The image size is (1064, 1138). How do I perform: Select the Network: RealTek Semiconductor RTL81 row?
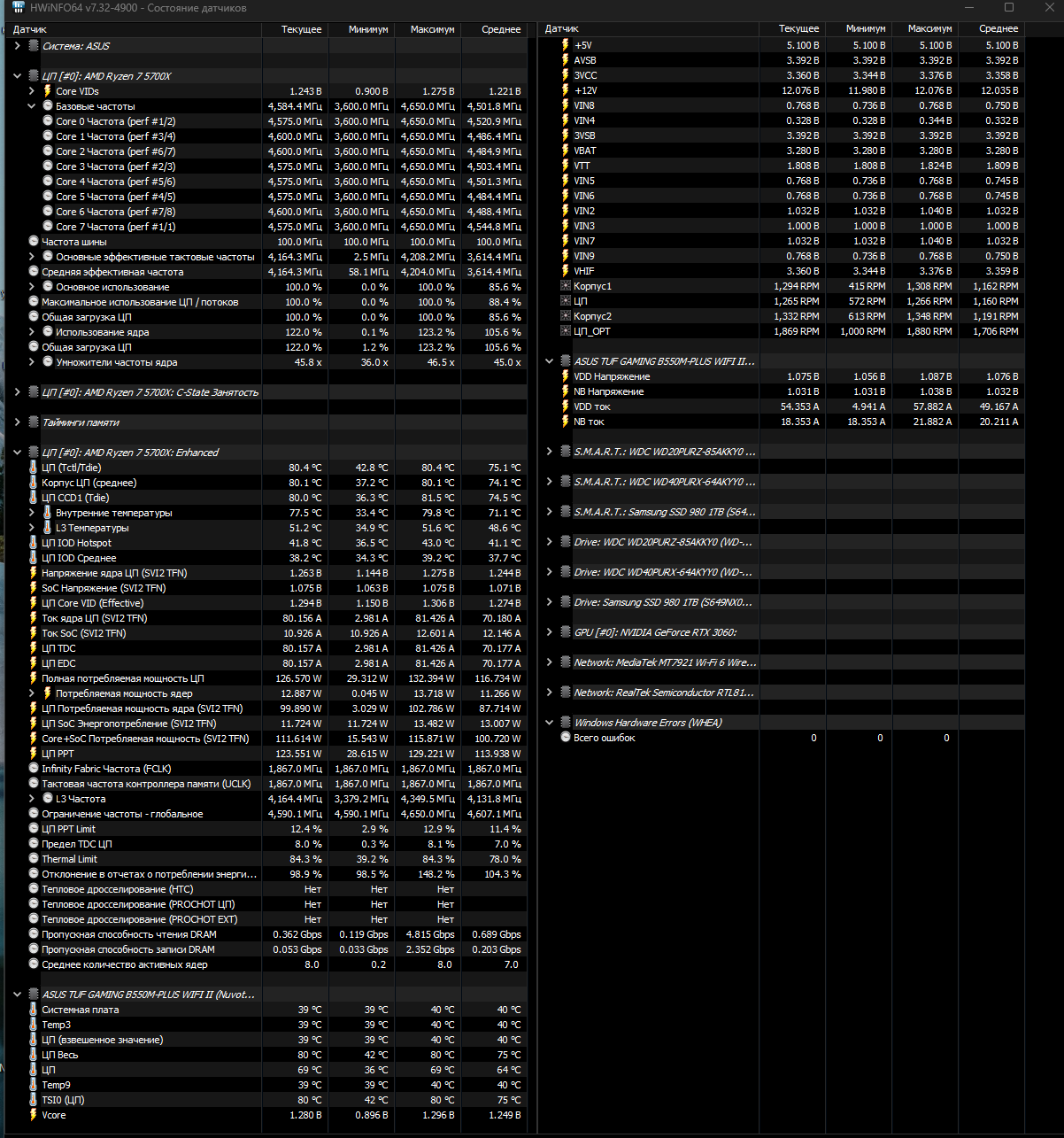coord(781,693)
